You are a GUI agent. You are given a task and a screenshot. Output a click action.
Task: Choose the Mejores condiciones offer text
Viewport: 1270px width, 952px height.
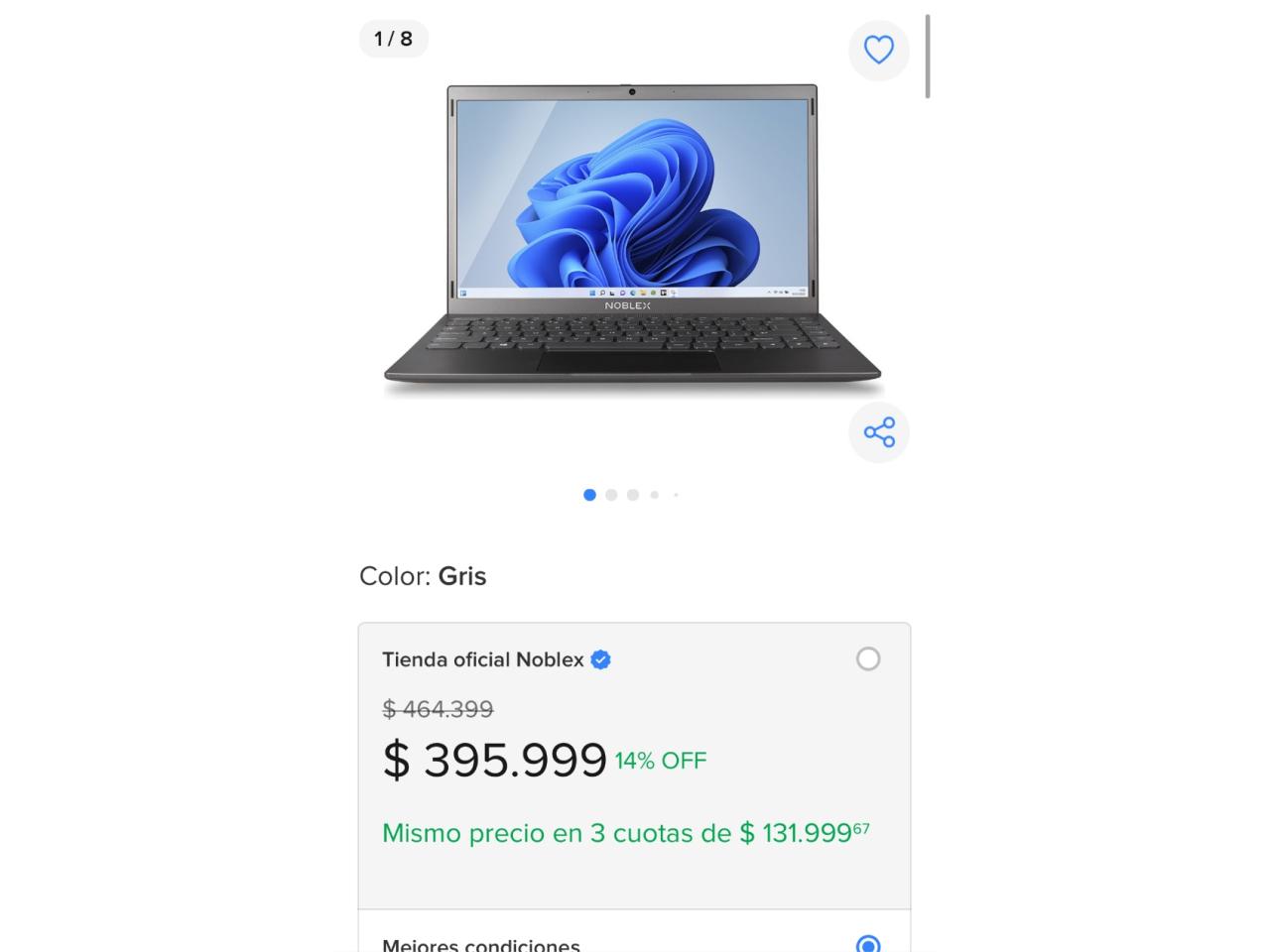(481, 945)
